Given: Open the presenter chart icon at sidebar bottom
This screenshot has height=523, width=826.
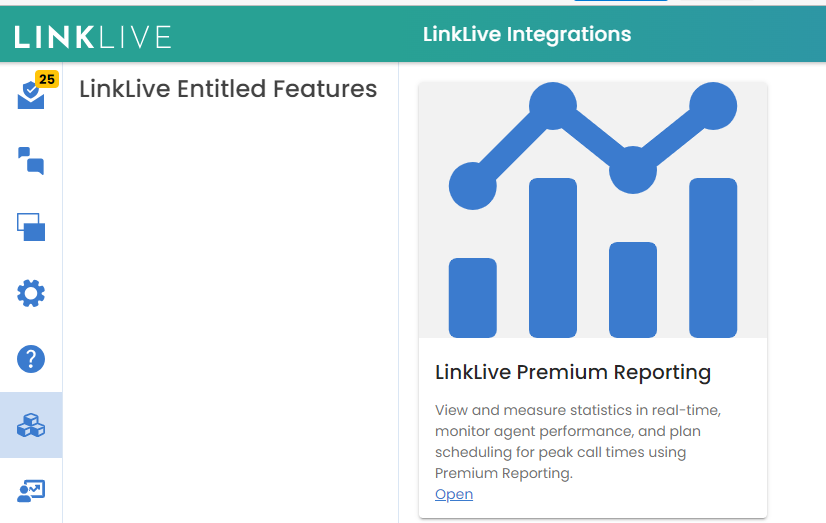Looking at the screenshot, I should coord(31,490).
